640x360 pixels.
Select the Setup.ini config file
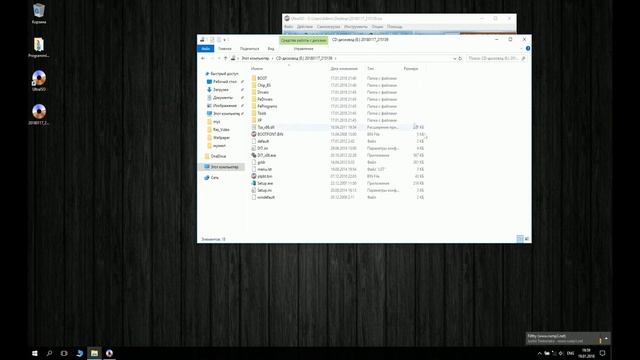pyautogui.click(x=264, y=190)
